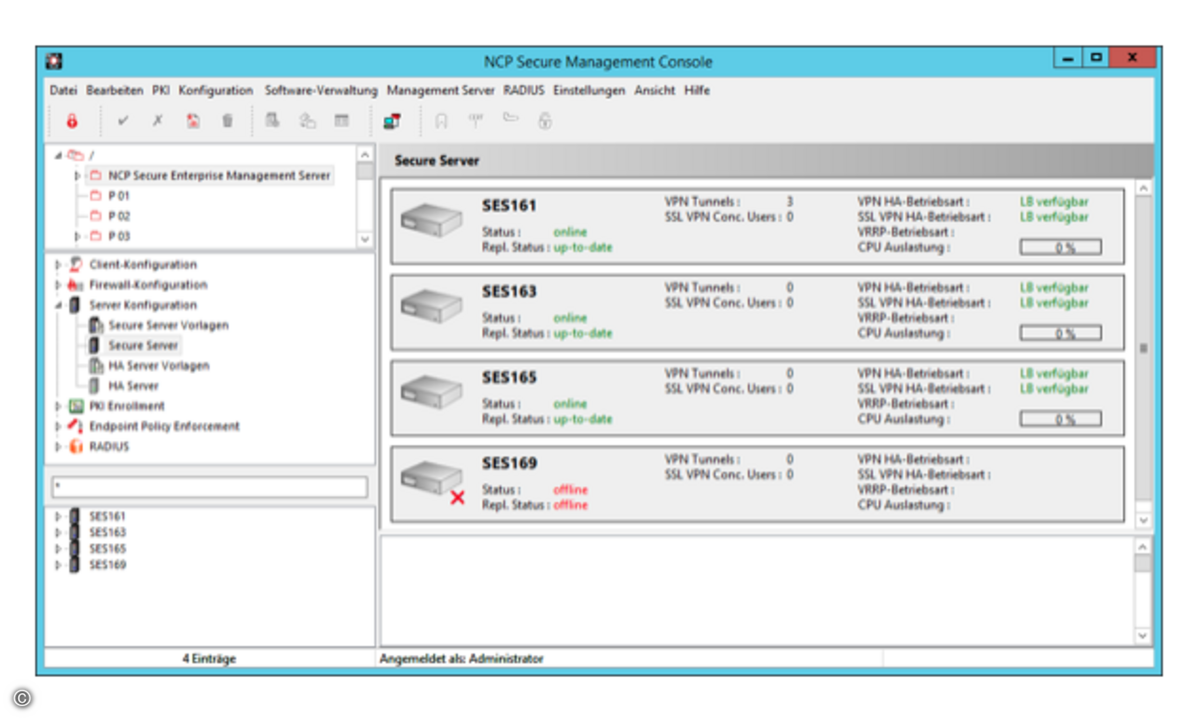Open the Software-Verwaltung menu
This screenshot has height=720, width=1200.
[x=321, y=90]
